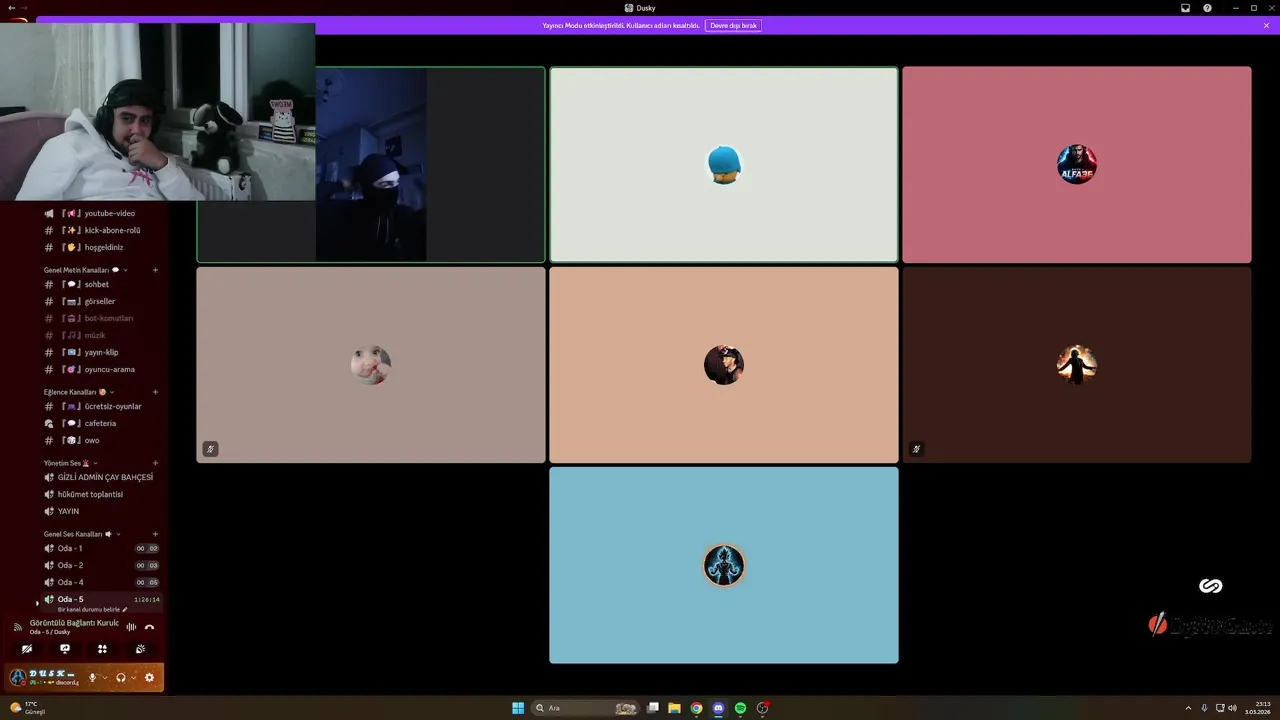This screenshot has width=1280, height=720.
Task: Join hükümet toplantisi voice channel
Action: coord(100,494)
